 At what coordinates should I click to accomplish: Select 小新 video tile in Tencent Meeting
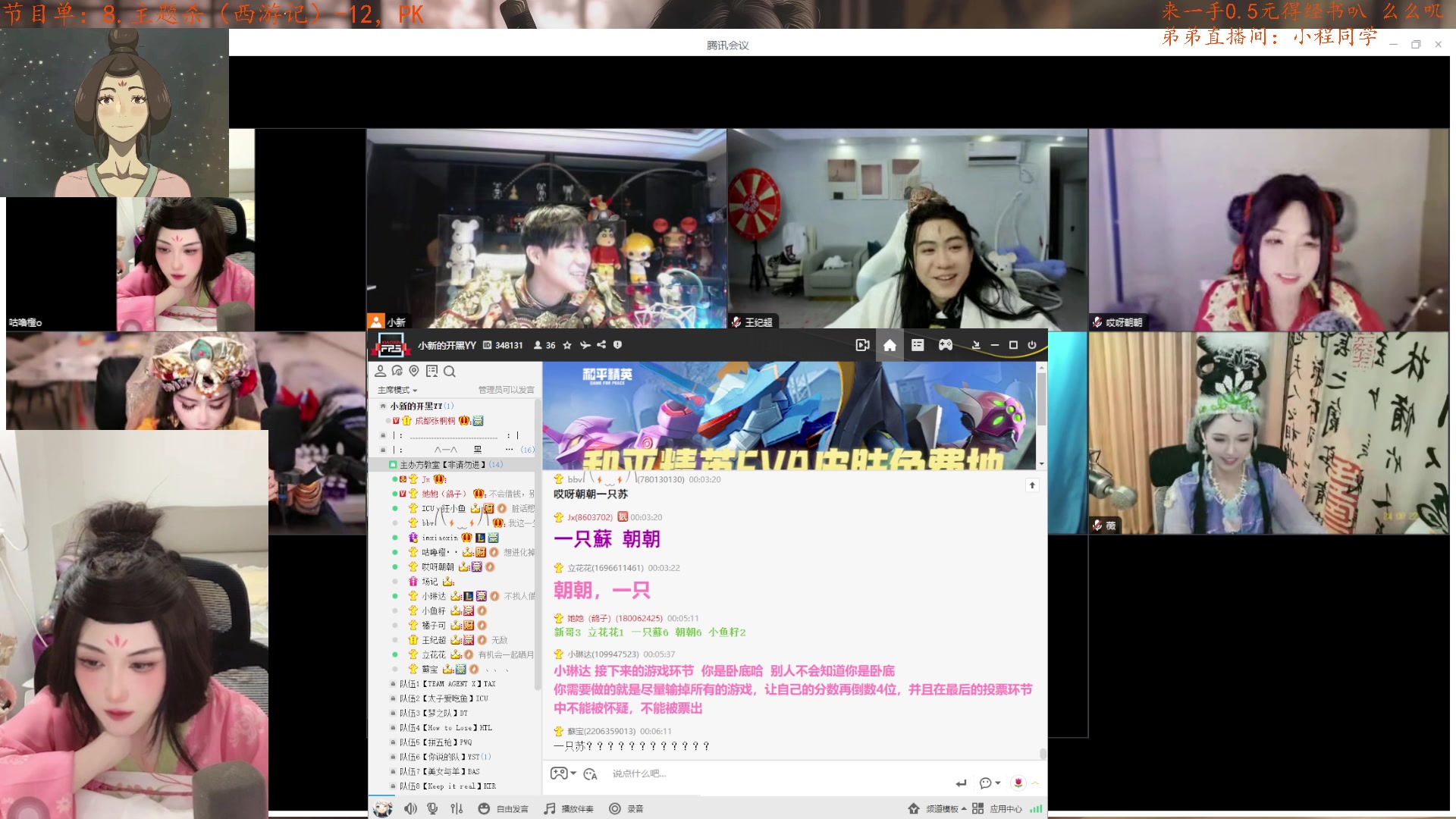click(x=546, y=228)
